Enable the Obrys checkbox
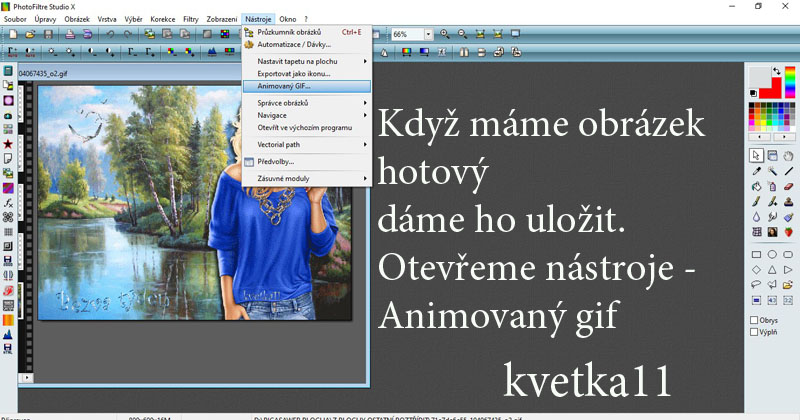 [754, 320]
